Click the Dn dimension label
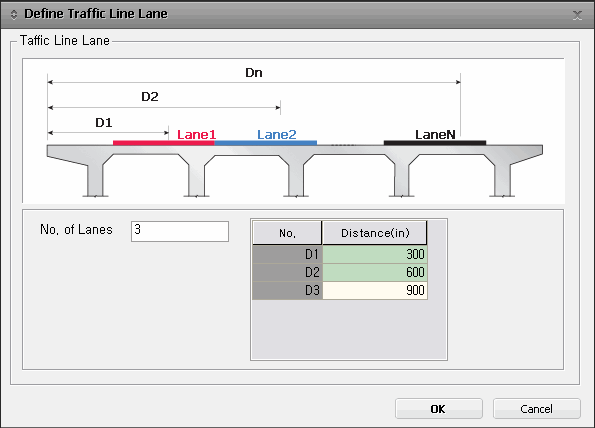Viewport: 595px width, 428px height. coord(254,72)
